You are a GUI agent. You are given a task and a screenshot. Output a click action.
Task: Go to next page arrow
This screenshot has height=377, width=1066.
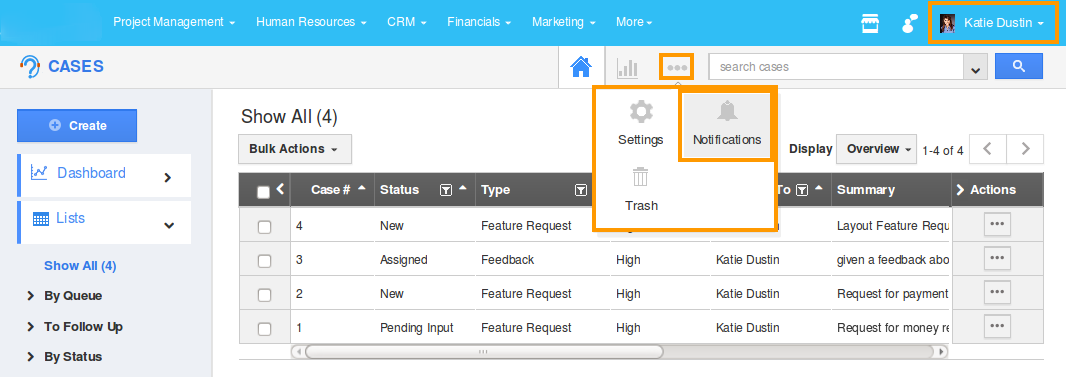1025,149
